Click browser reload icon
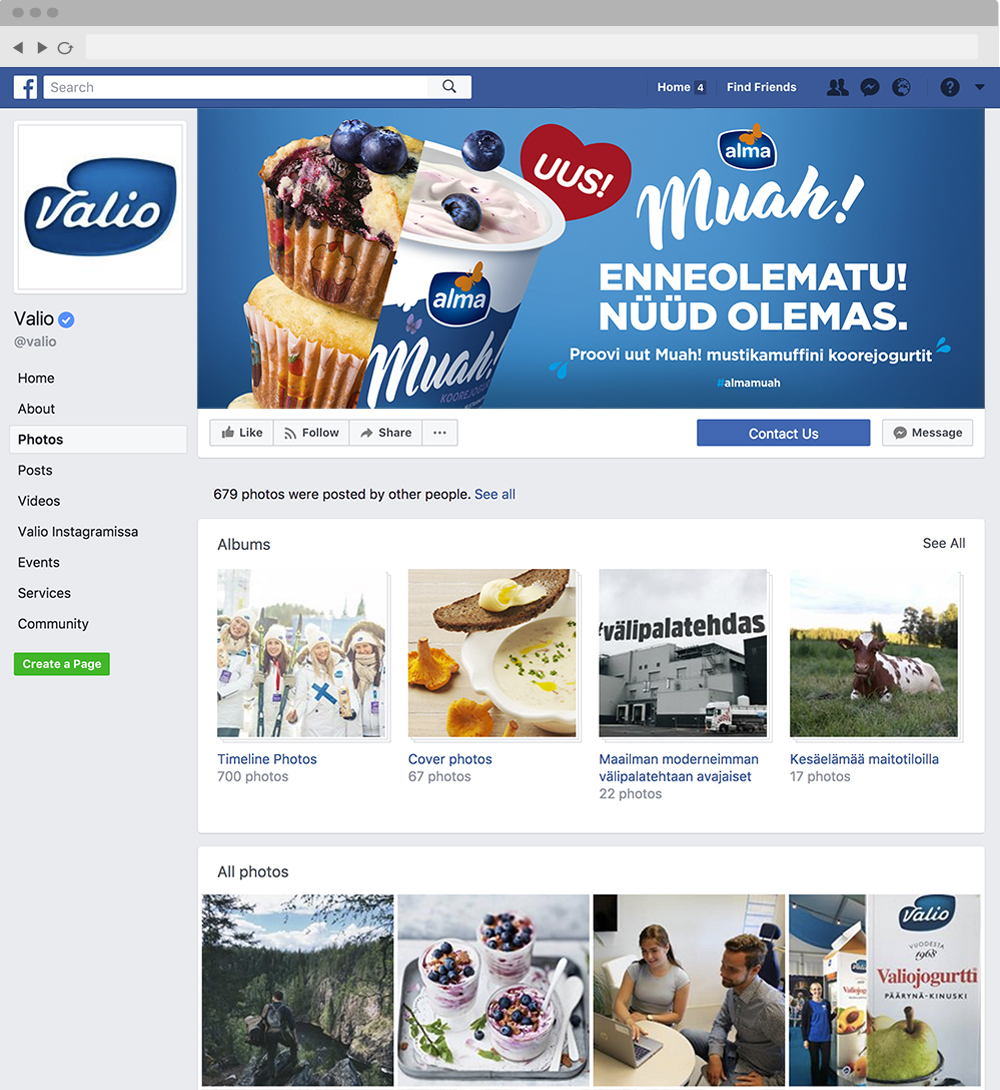The width and height of the screenshot is (1000, 1090). click(65, 48)
